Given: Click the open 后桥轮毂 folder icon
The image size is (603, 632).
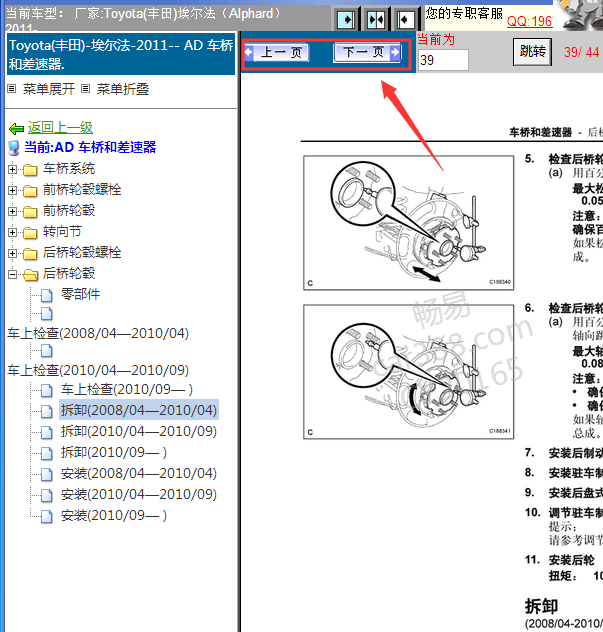Looking at the screenshot, I should 30,274.
